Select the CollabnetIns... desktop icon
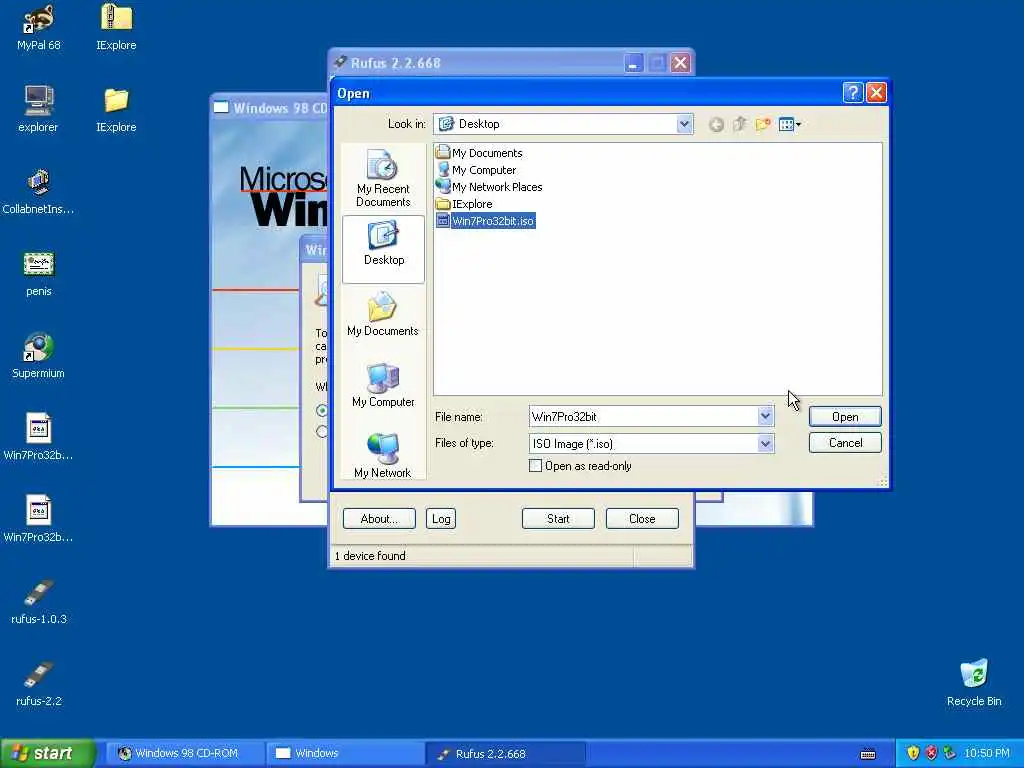The width and height of the screenshot is (1024, 768). click(x=39, y=191)
